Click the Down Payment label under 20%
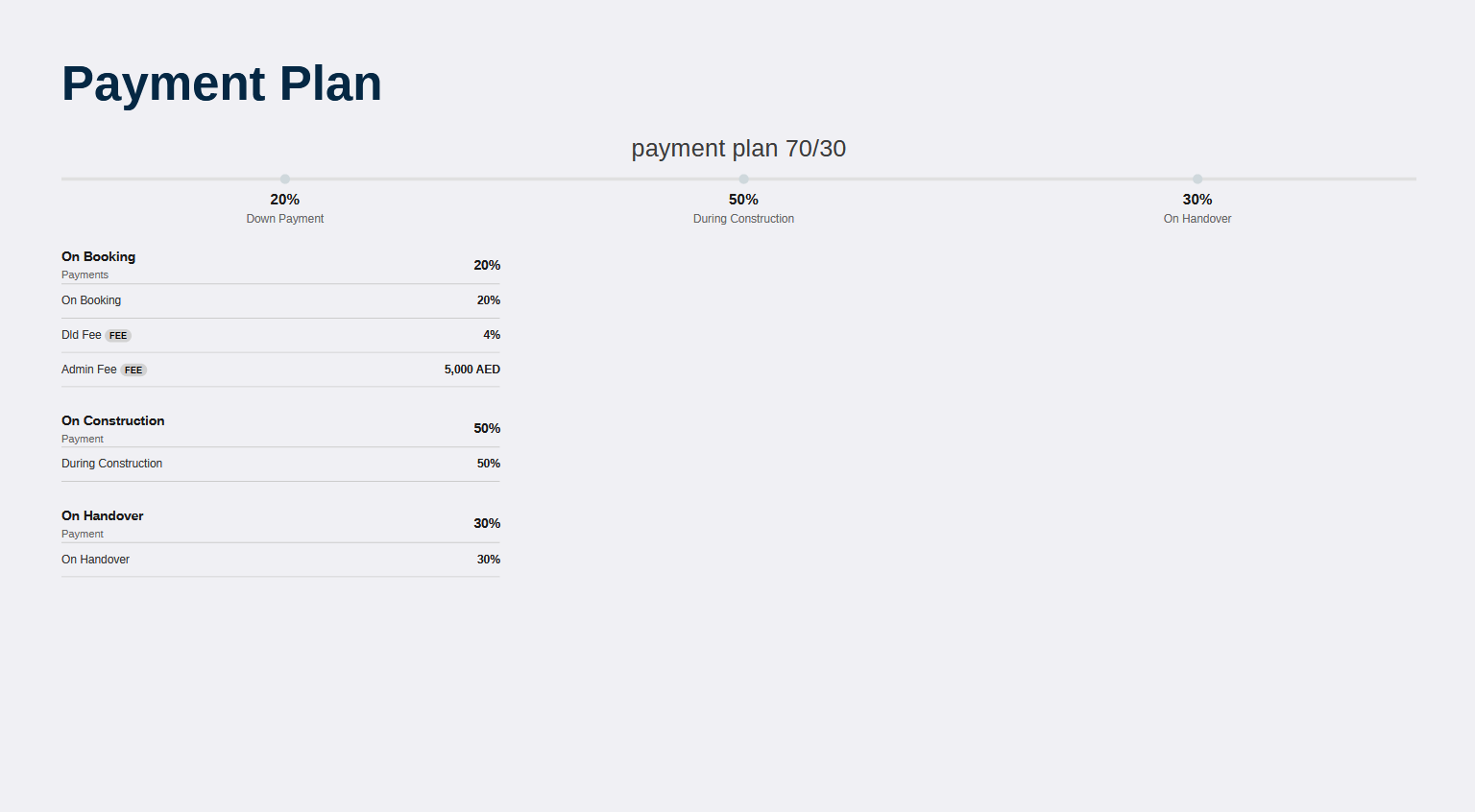Viewport: 1475px width, 812px height. pyautogui.click(x=285, y=219)
